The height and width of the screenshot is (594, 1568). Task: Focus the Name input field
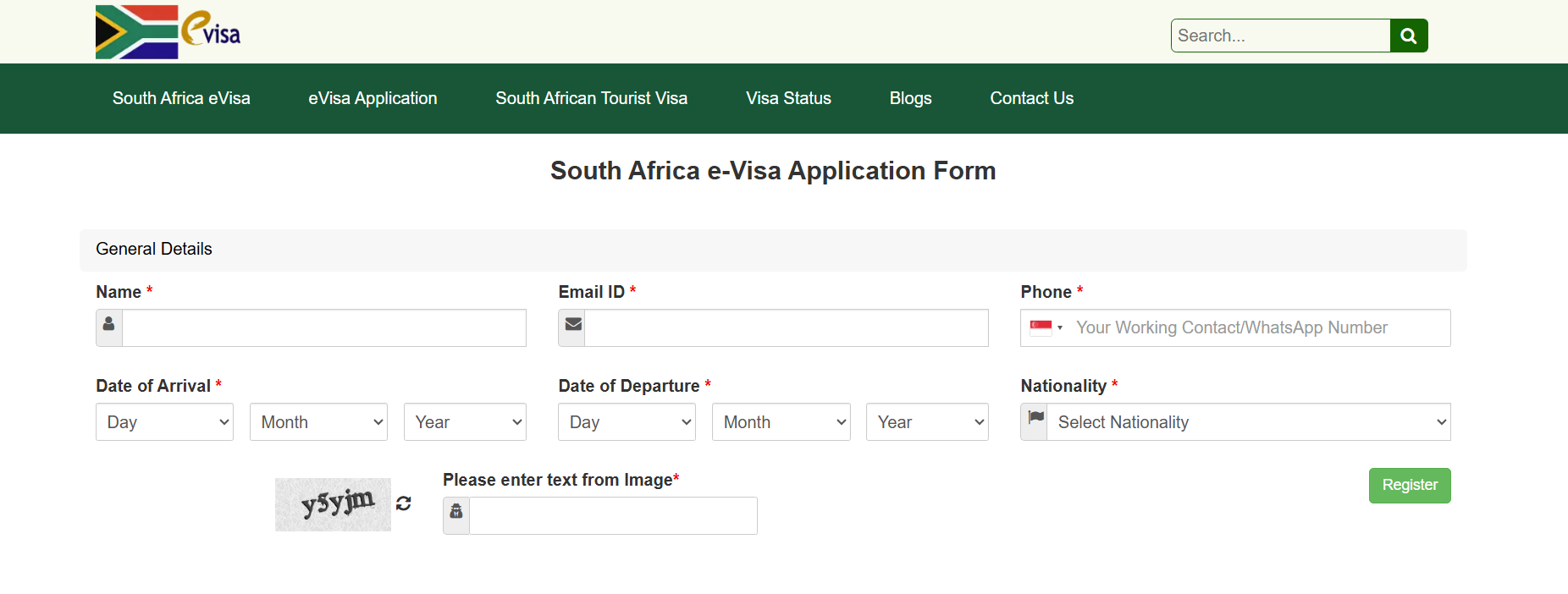tap(324, 327)
